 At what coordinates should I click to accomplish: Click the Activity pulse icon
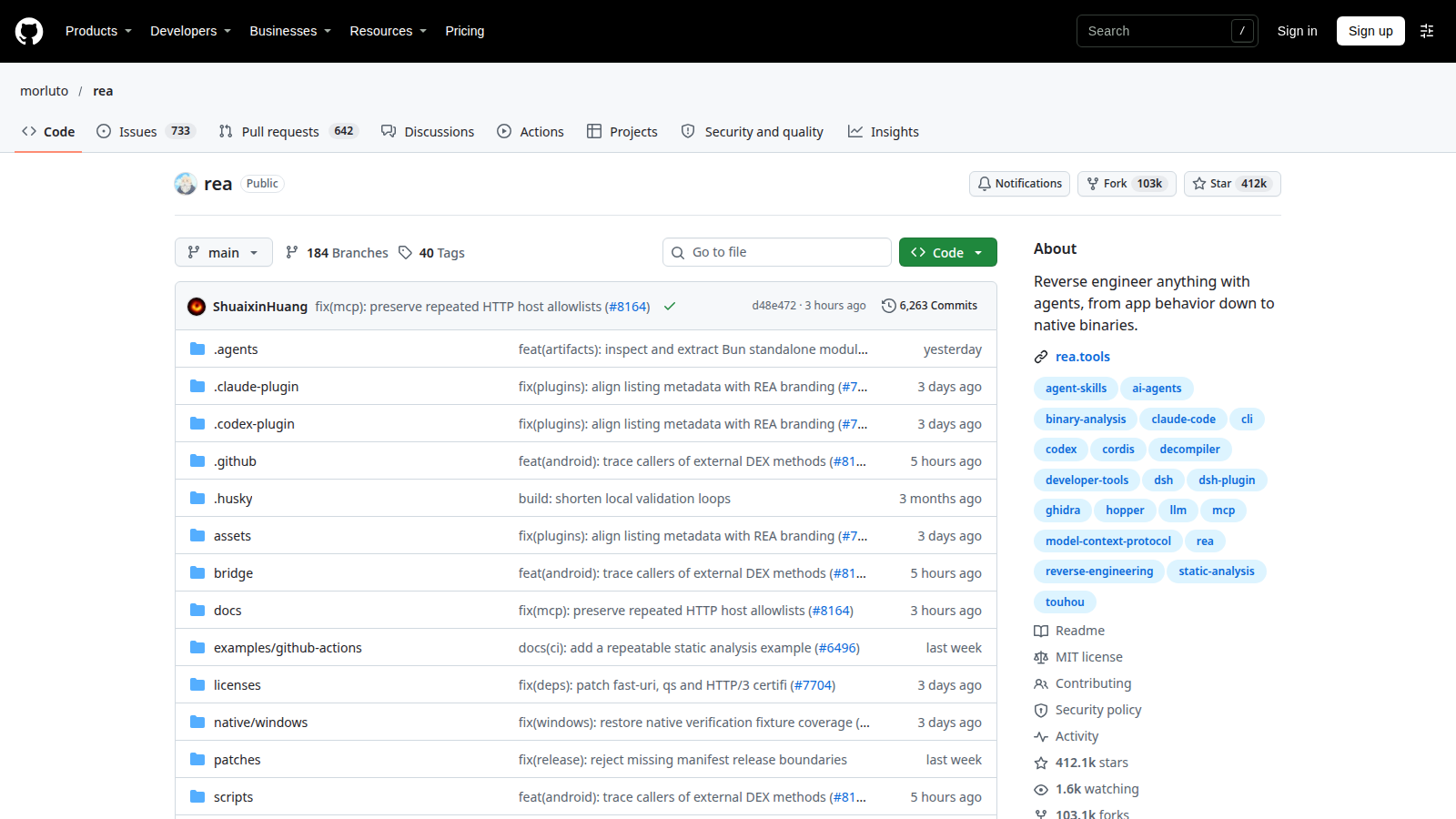[1041, 736]
